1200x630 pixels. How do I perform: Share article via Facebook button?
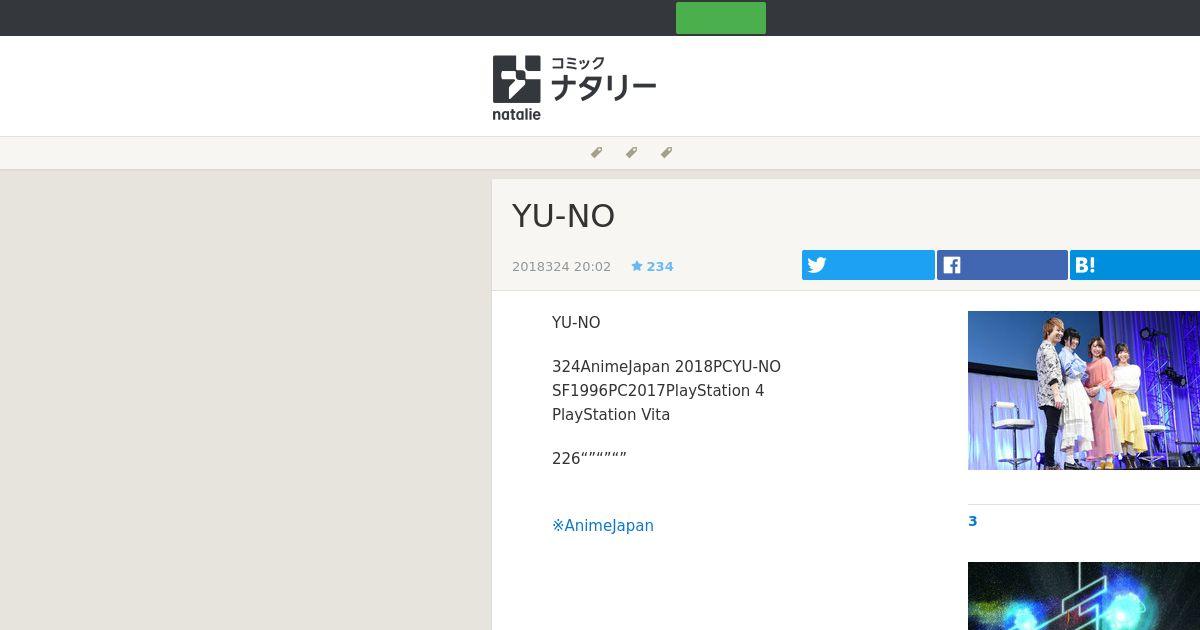click(1002, 265)
